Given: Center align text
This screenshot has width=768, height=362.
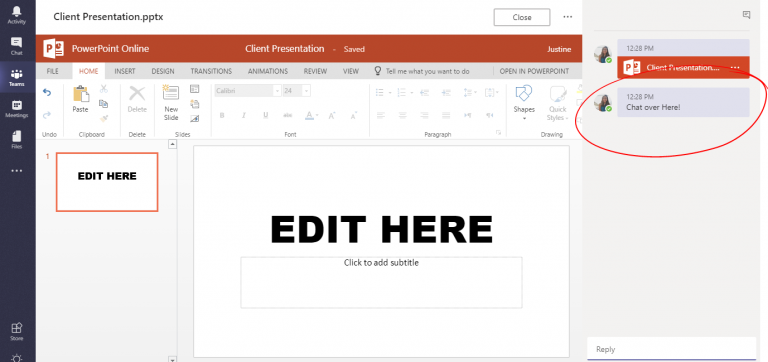Looking at the screenshot, I should pyautogui.click(x=402, y=115).
